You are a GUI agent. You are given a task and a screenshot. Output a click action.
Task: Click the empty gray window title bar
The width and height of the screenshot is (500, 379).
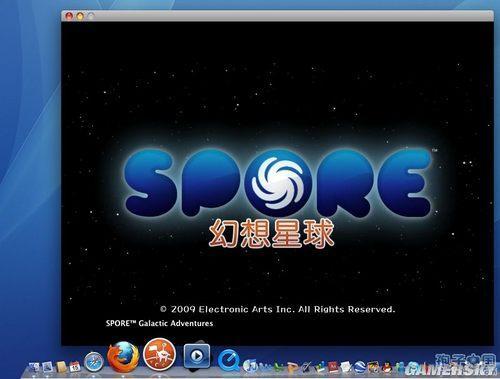[x=293, y=16]
